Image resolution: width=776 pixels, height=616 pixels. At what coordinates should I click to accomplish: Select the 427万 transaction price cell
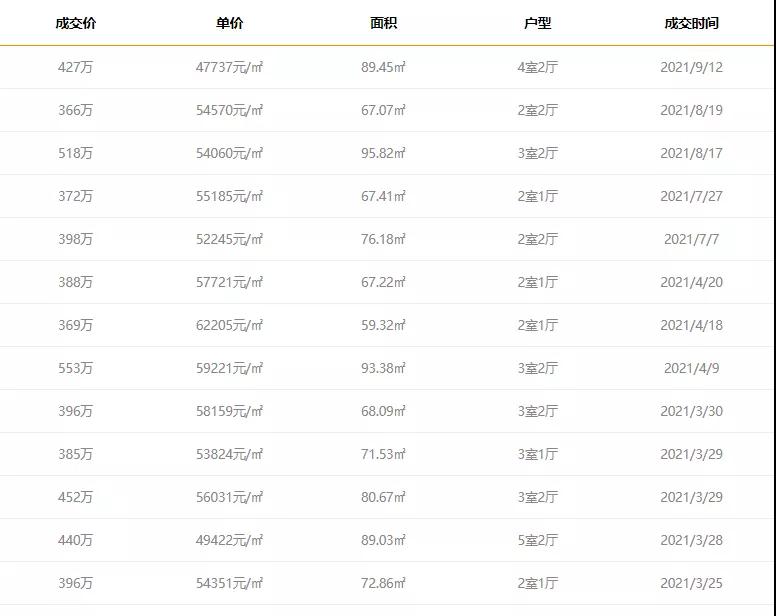pyautogui.click(x=76, y=67)
